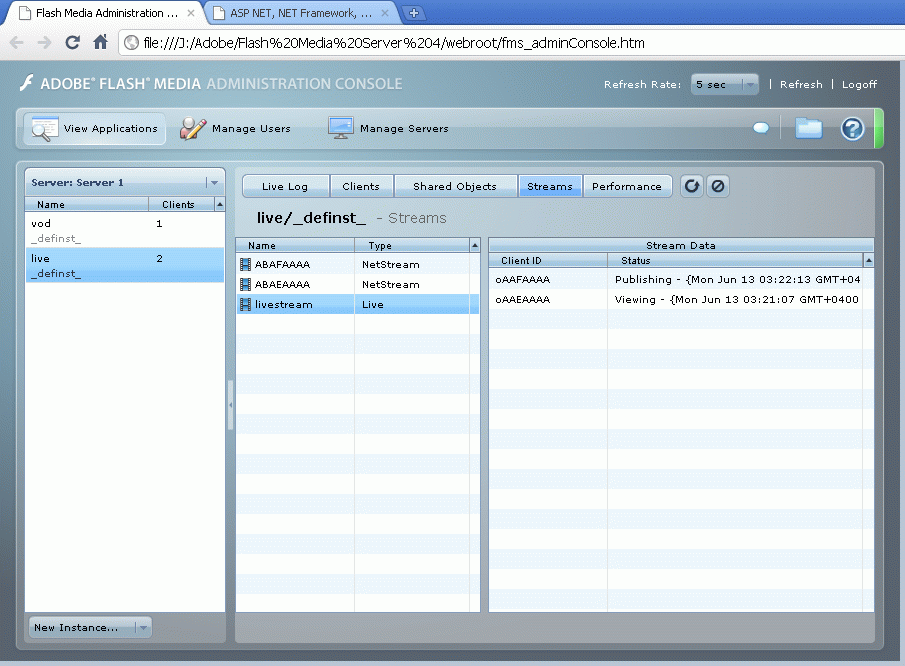Open the Shared Objects tab
The width and height of the screenshot is (905, 666).
(455, 186)
